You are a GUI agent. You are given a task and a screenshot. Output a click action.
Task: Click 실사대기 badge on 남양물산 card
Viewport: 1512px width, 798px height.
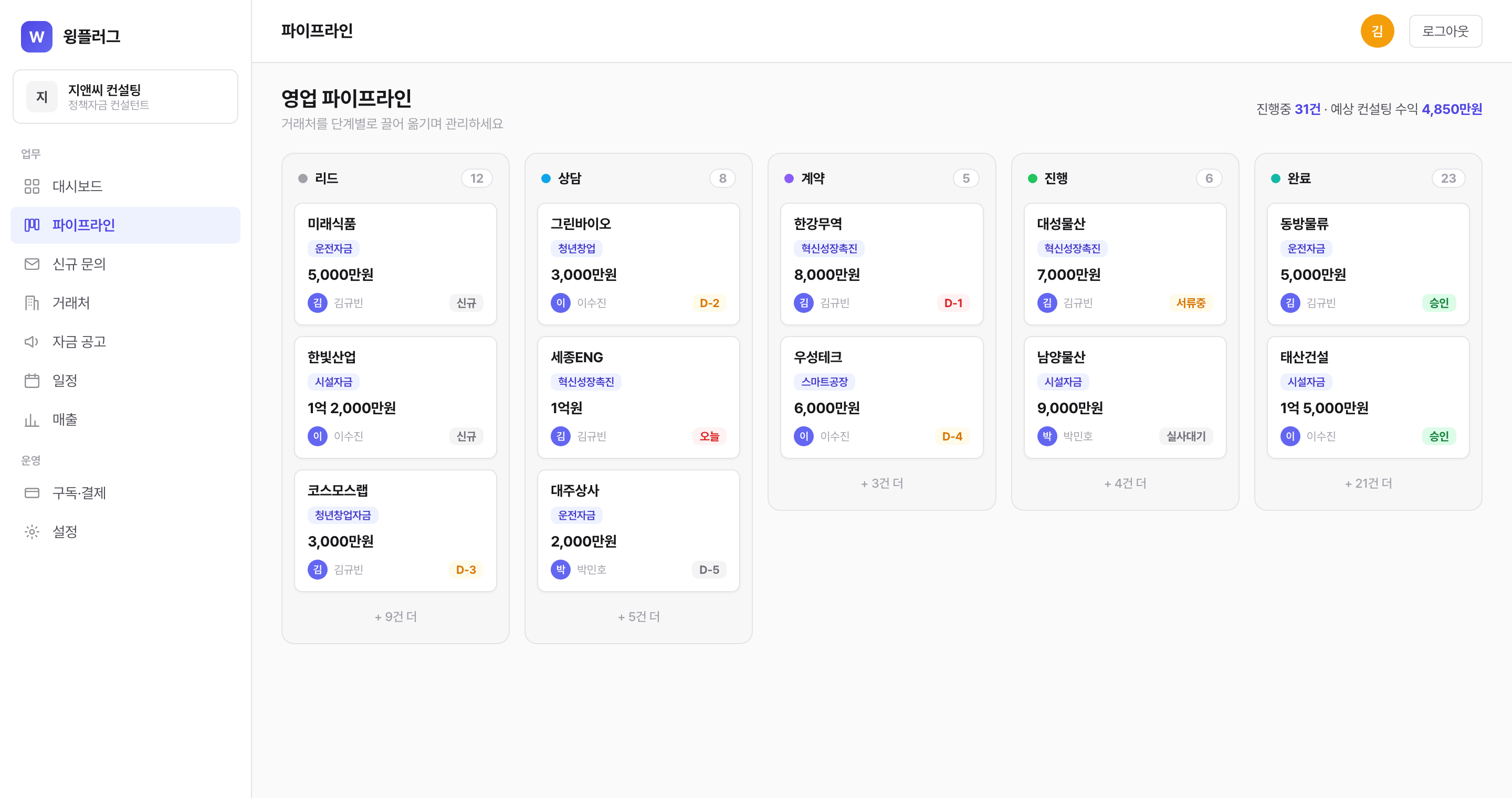click(x=1185, y=436)
